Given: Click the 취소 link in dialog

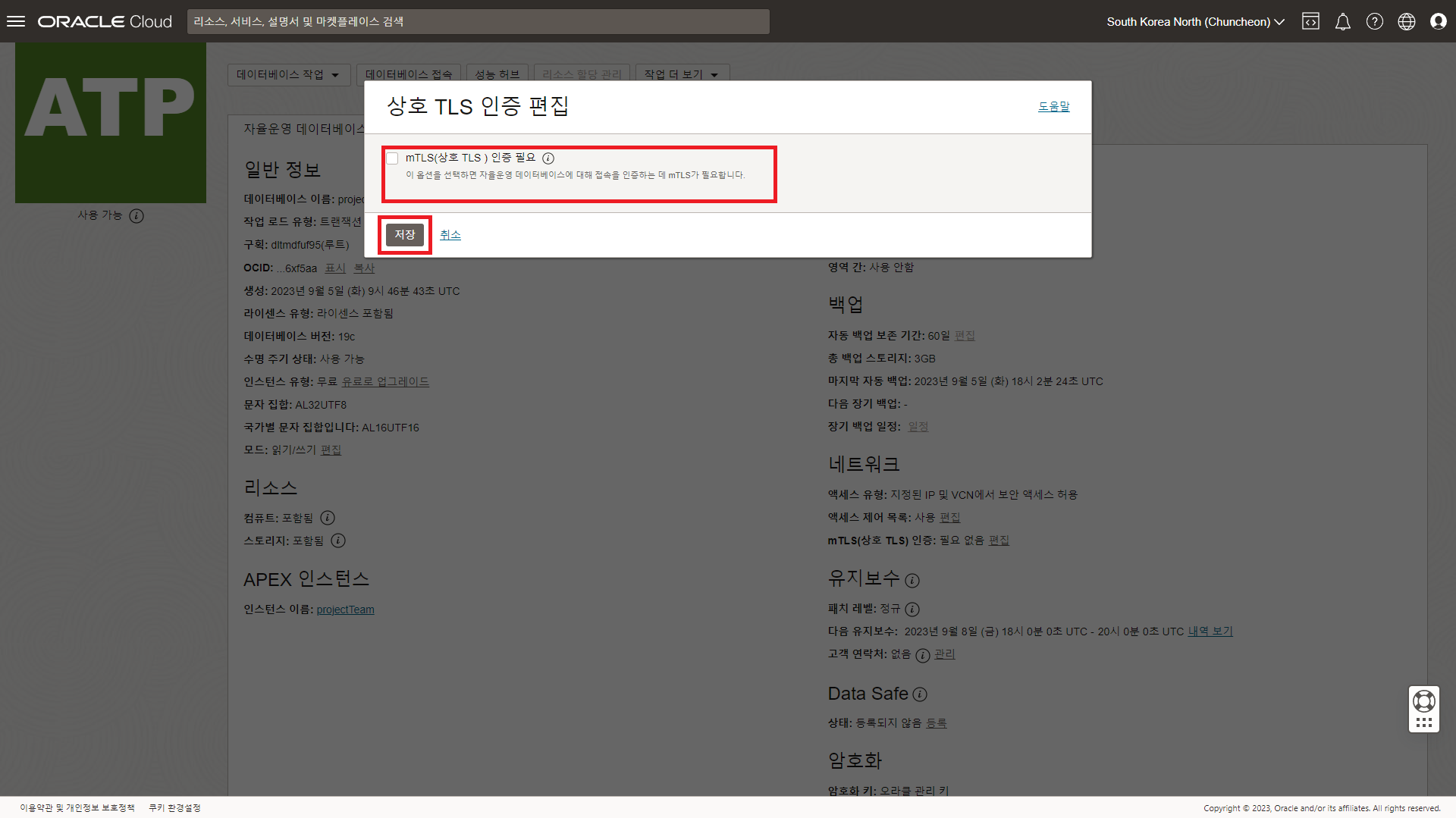Looking at the screenshot, I should 450,235.
